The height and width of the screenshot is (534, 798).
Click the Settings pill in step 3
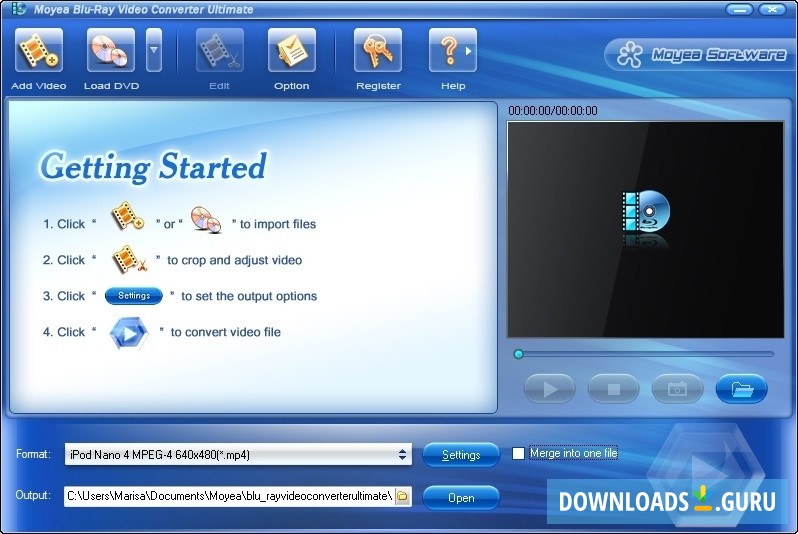pyautogui.click(x=134, y=296)
